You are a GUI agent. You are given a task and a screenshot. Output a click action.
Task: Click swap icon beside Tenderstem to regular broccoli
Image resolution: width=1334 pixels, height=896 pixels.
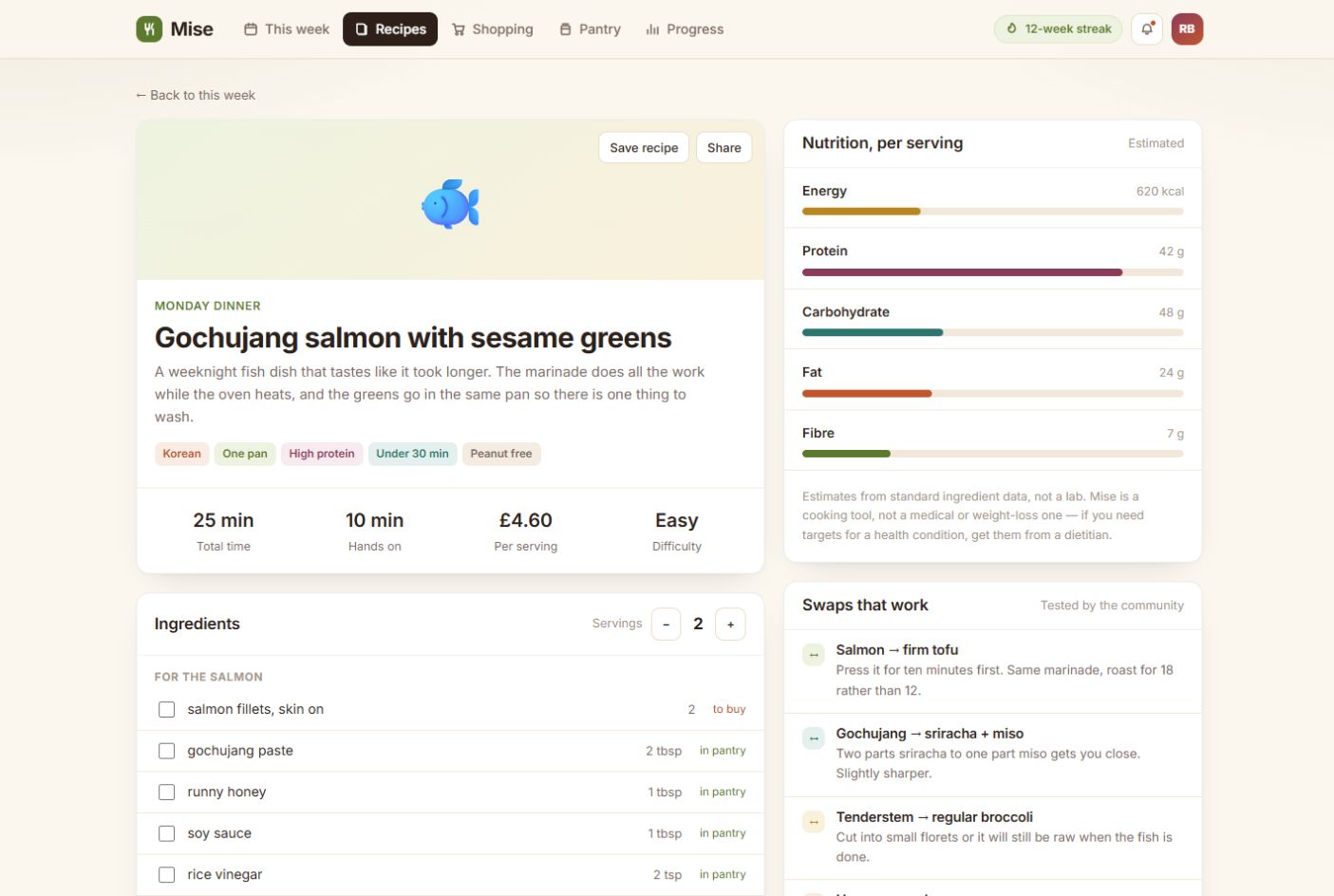click(x=814, y=822)
